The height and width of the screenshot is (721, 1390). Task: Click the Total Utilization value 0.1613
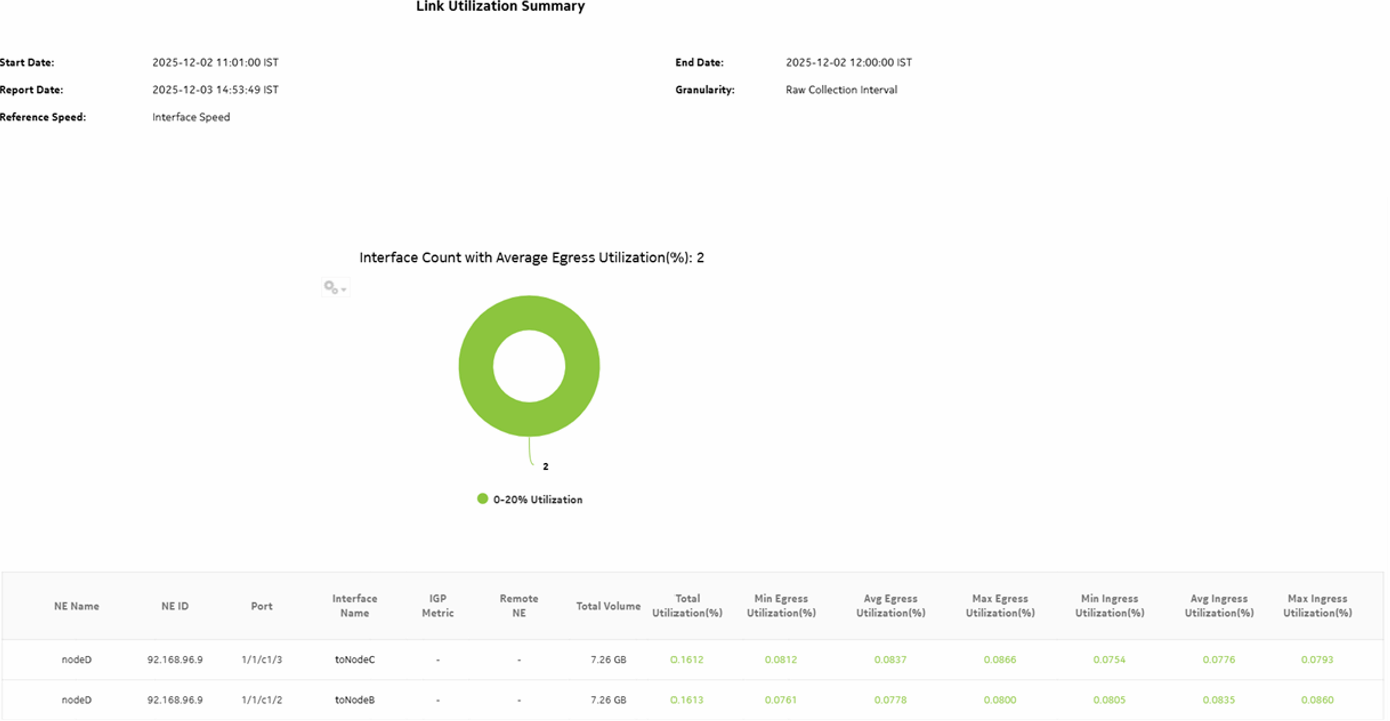click(687, 699)
